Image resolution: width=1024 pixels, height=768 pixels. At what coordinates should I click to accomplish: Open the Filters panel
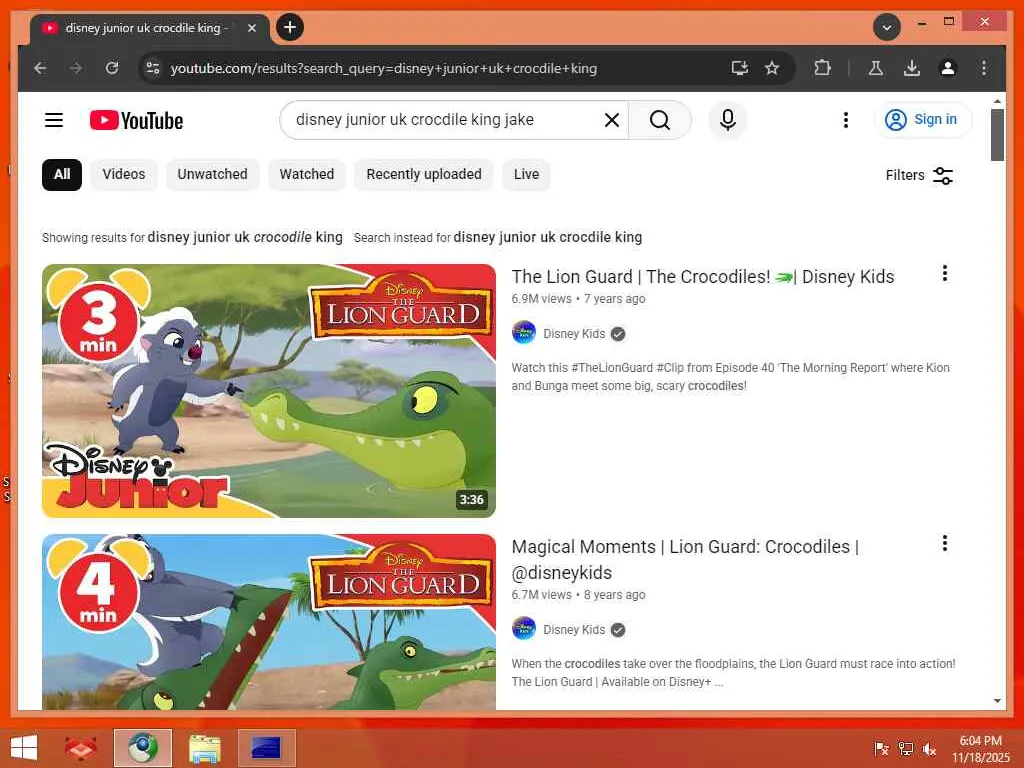919,175
